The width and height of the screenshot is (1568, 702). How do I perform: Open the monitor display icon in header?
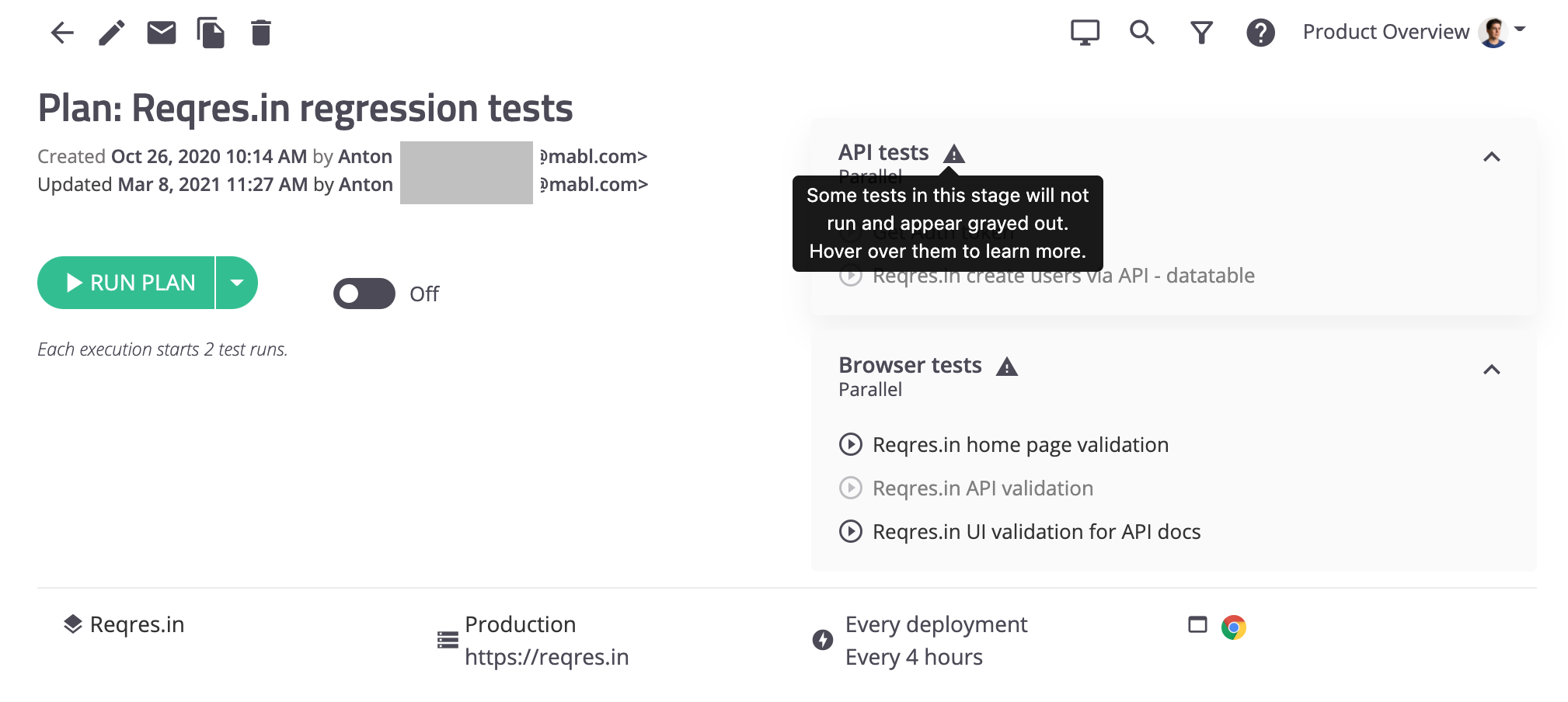[x=1085, y=33]
